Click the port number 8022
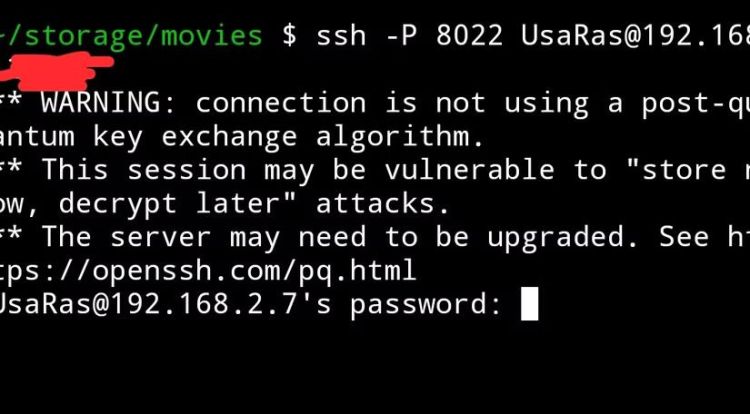 point(469,36)
